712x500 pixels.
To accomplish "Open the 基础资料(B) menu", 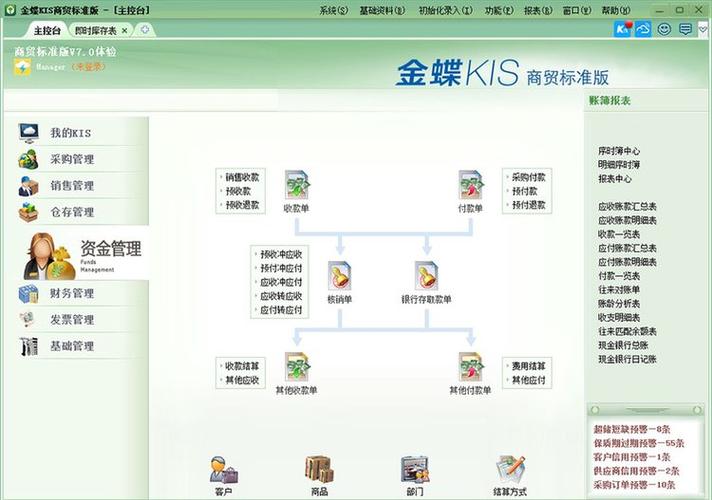I will [x=382, y=10].
